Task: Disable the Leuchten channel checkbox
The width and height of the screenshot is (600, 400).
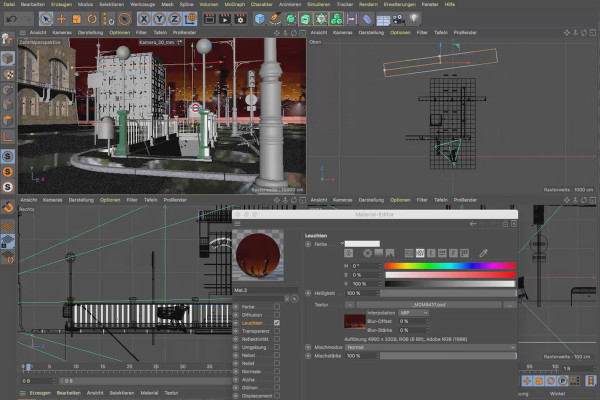Action: pos(277,323)
